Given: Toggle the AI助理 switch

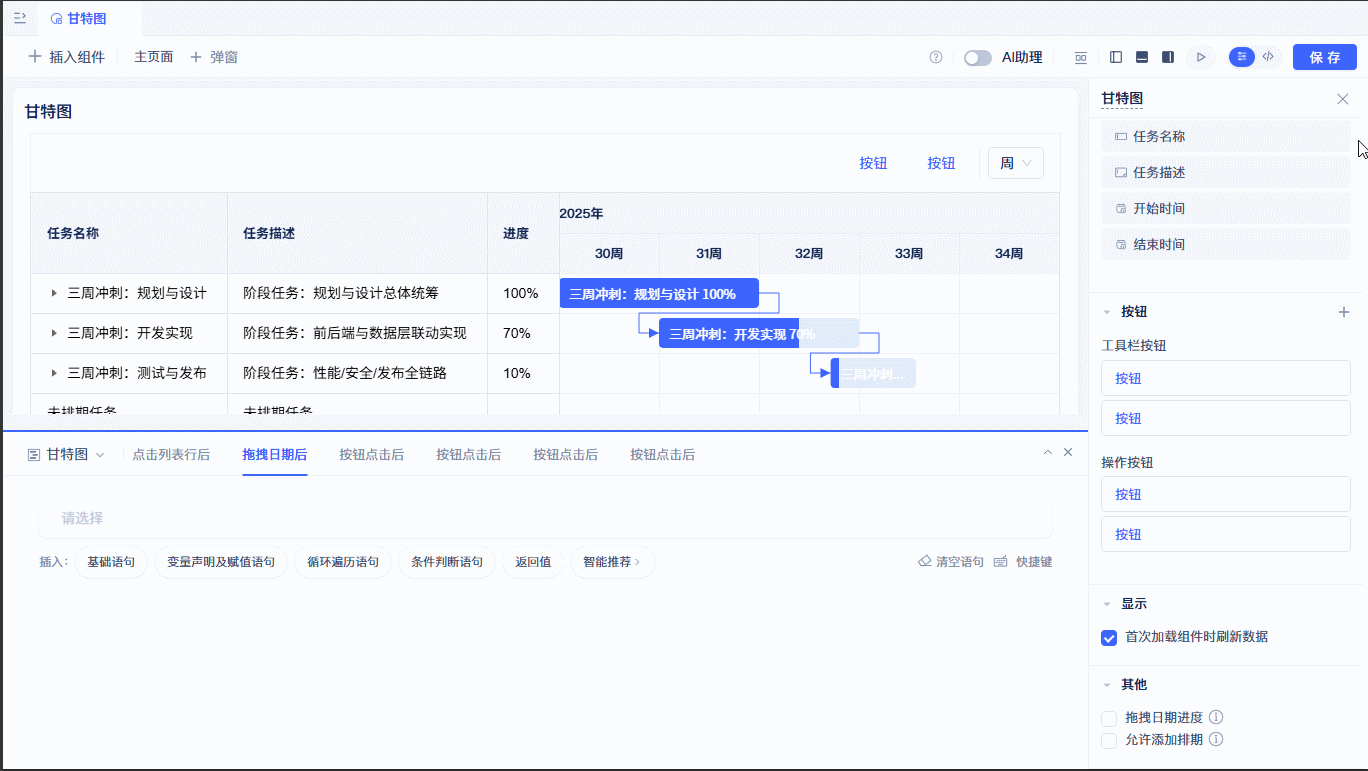Looking at the screenshot, I should (x=978, y=58).
